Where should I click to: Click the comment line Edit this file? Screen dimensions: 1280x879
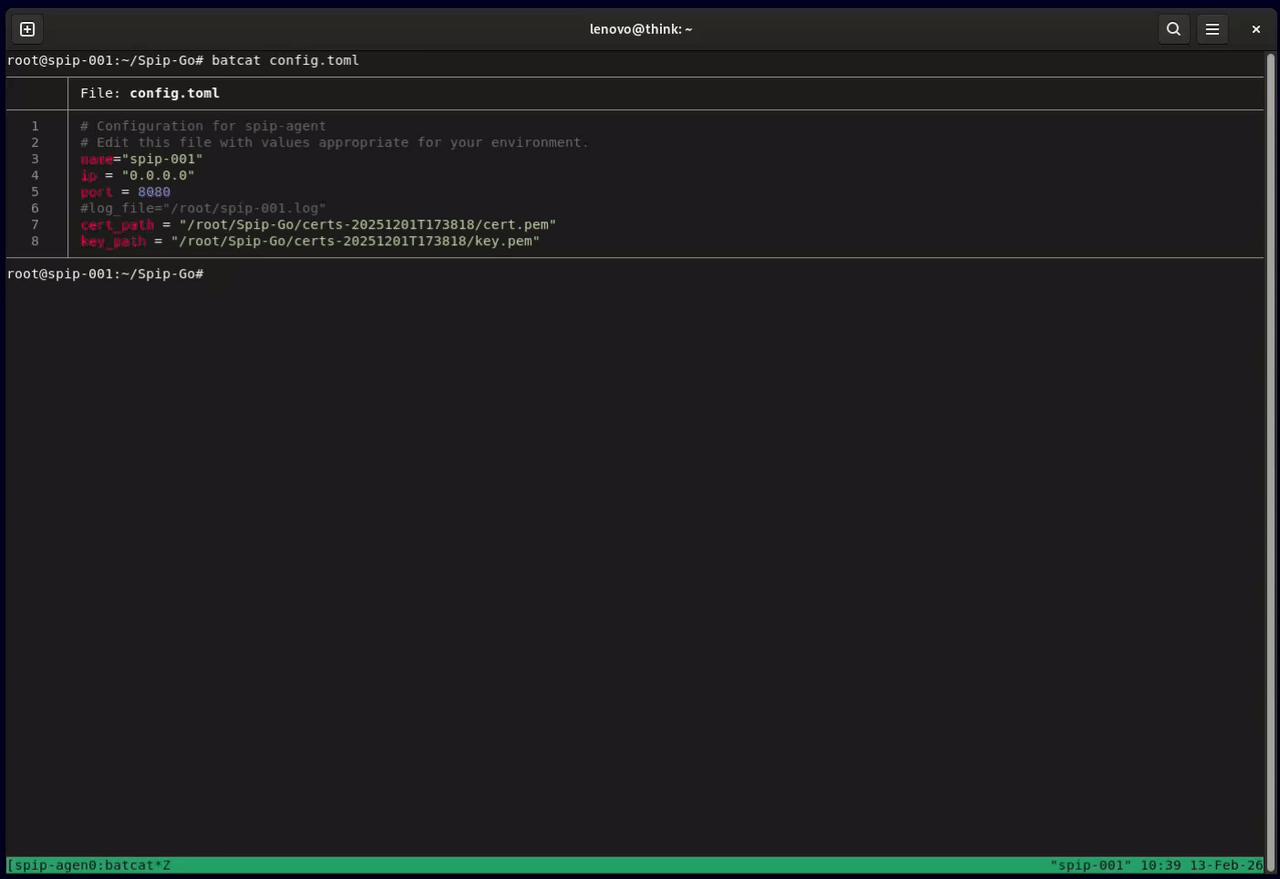pyautogui.click(x=335, y=142)
